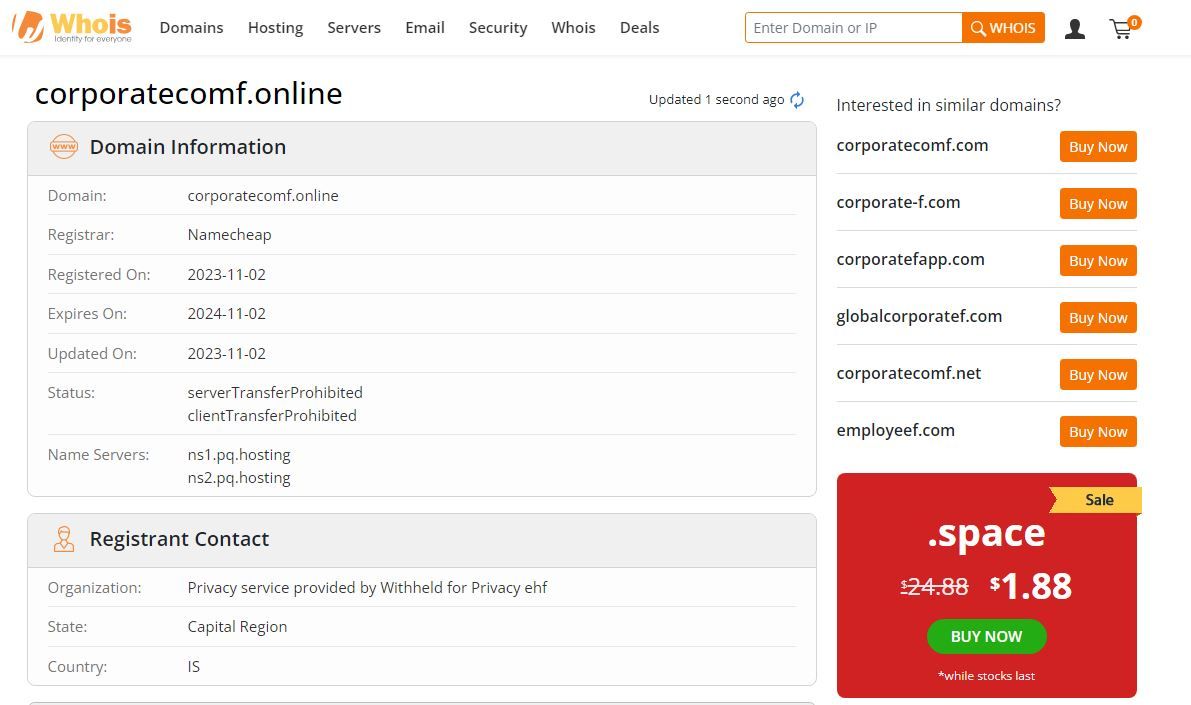Click the globe icon next to Domain Information
Screen dimensions: 1191x705
point(64,146)
